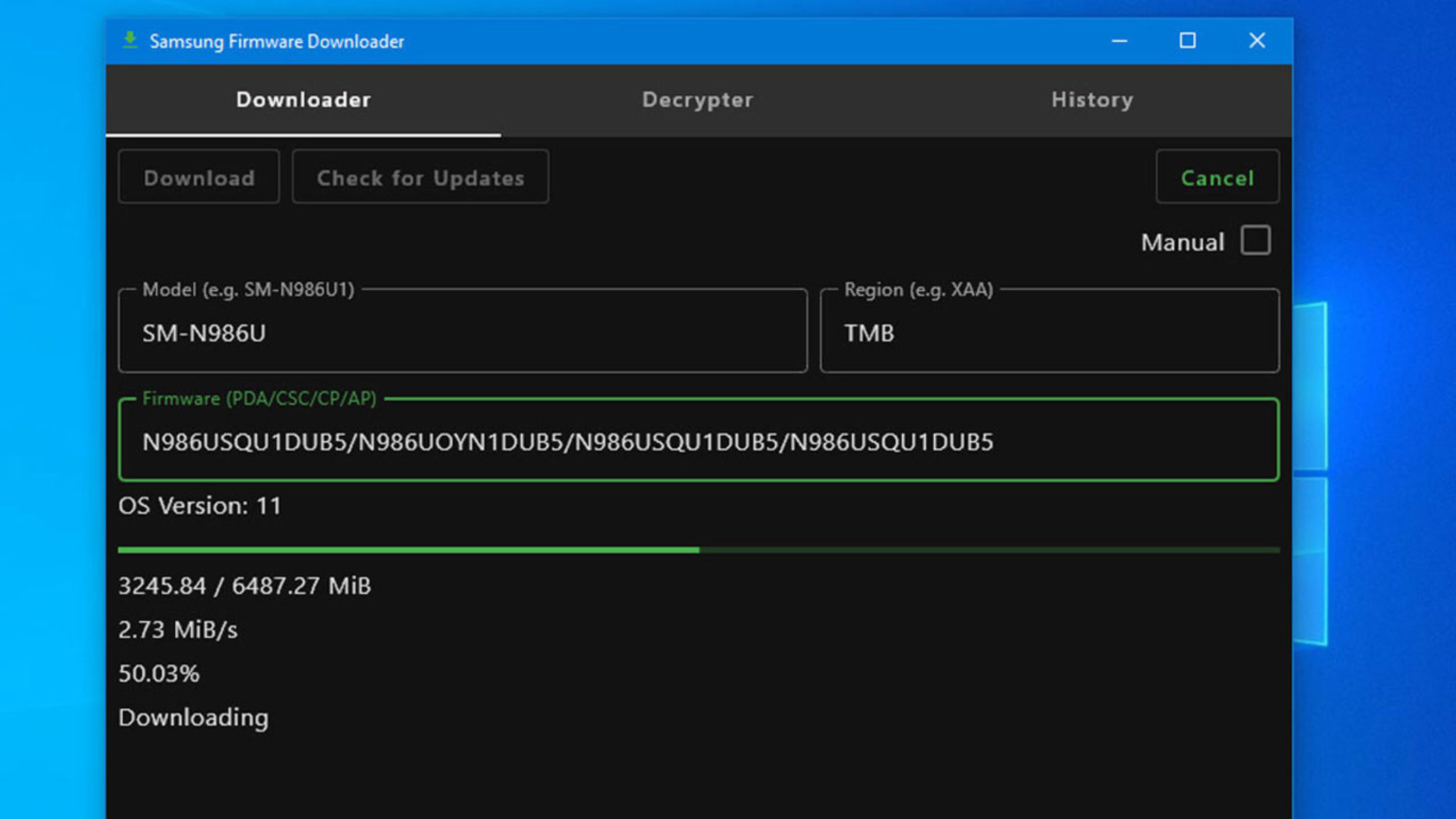Click the 50.03% progress percentage text
1456x819 pixels.
pos(159,673)
